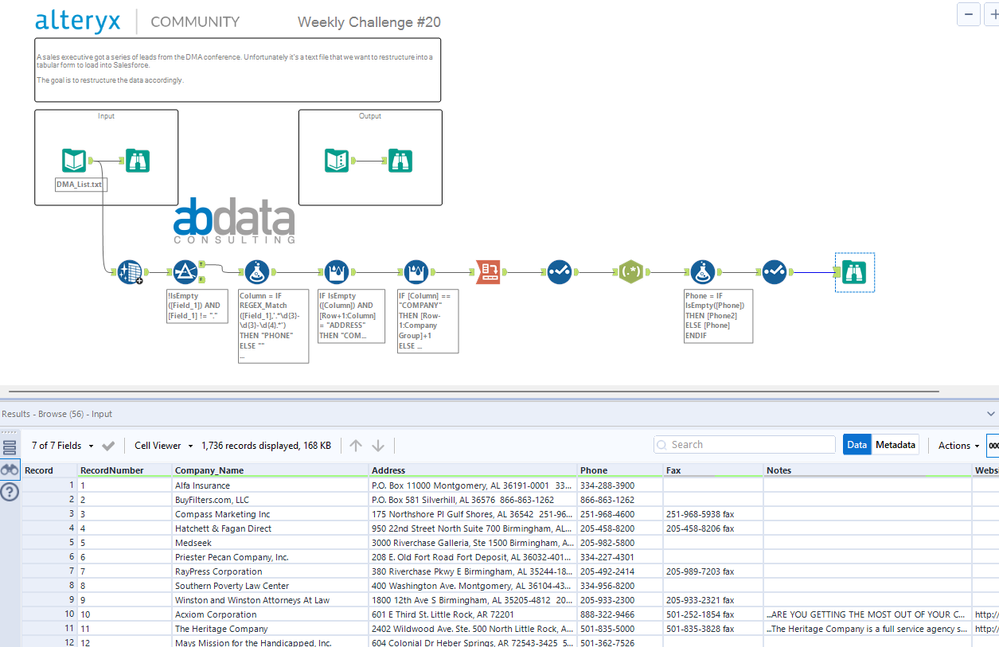Click the stacked-lines messages view icon
Viewport: 999px width, 647px height.
pos(10,447)
